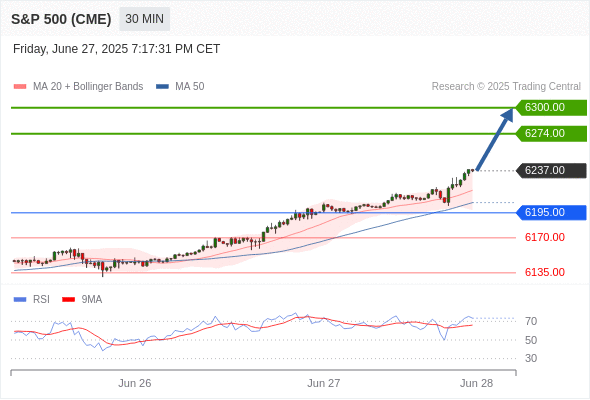Click the S&P 500 (CME) title
The image size is (590, 400).
(x=61, y=19)
